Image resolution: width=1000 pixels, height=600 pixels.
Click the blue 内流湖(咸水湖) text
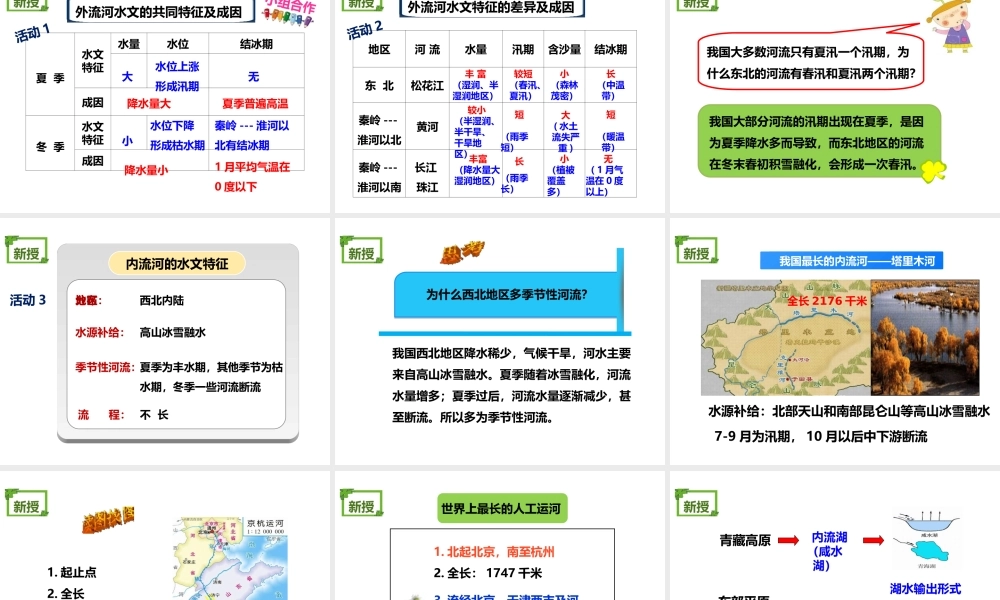coord(829,551)
